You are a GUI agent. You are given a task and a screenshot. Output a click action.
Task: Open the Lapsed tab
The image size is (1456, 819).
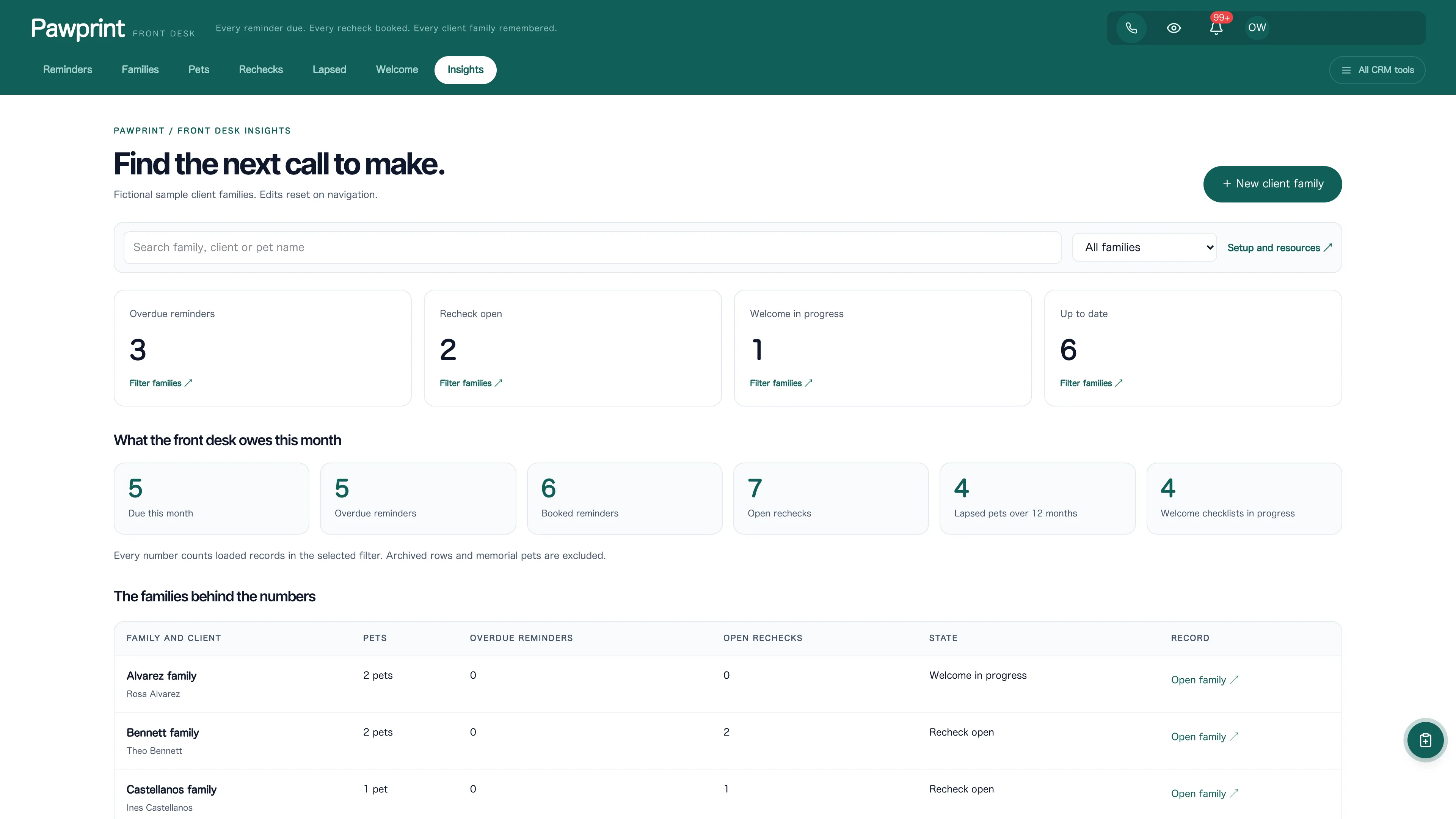point(329,69)
